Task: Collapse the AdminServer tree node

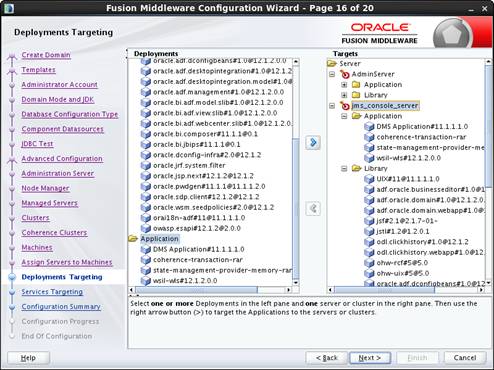Action: [332, 74]
